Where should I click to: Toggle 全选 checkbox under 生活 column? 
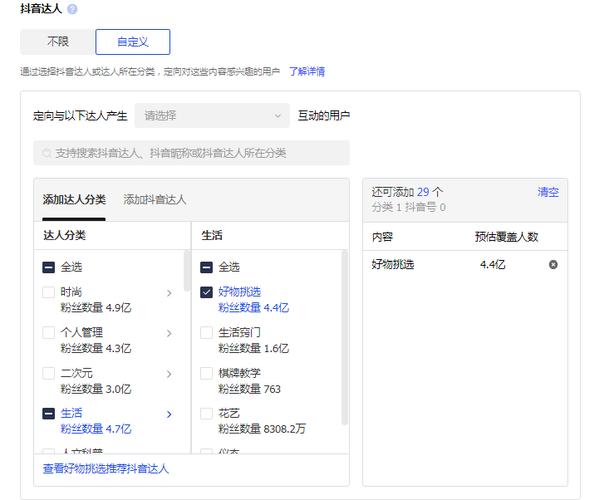click(x=206, y=267)
